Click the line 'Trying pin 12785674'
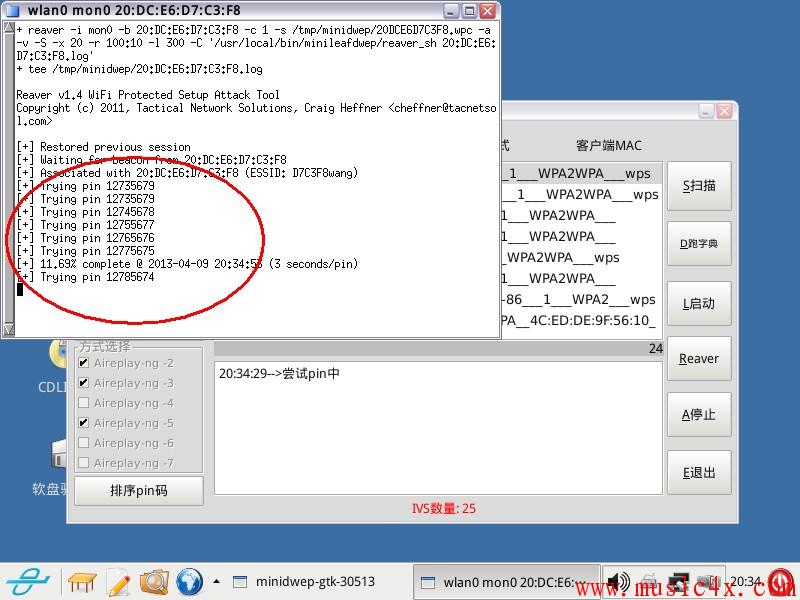The width and height of the screenshot is (800, 600). (85, 277)
